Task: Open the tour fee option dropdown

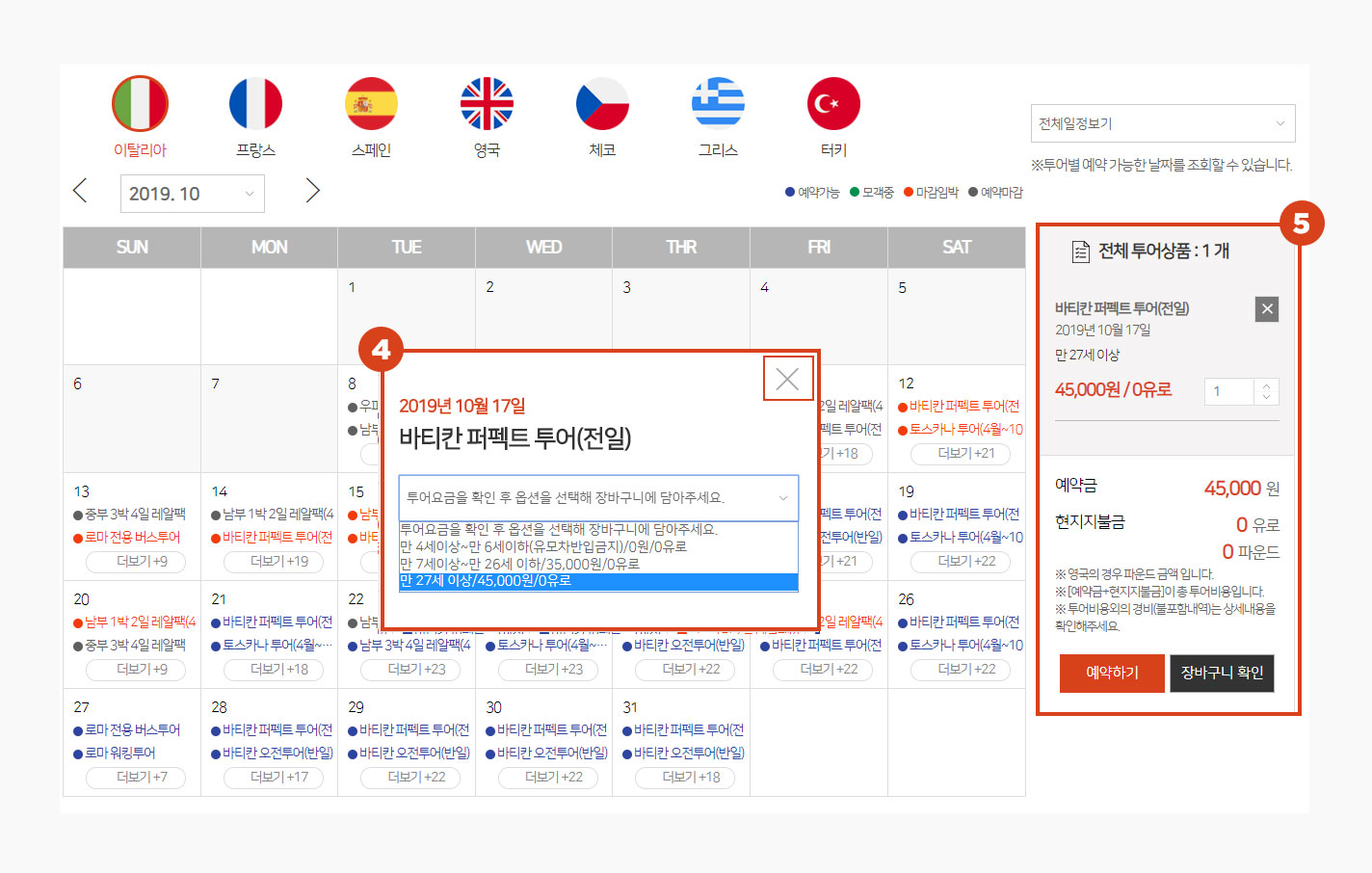Action: [x=598, y=497]
